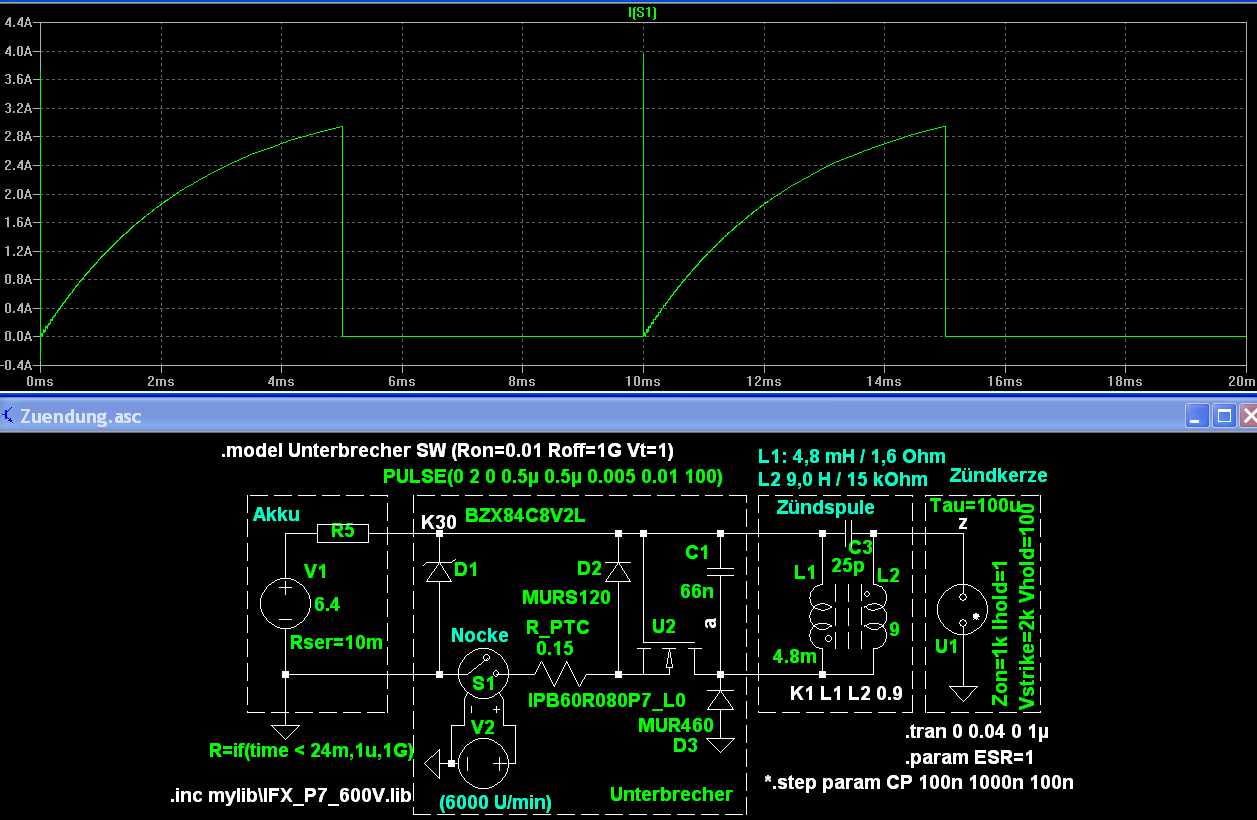The height and width of the screenshot is (820, 1257).
Task: Select the .model Unterbrecher SW directive text
Action: [454, 451]
